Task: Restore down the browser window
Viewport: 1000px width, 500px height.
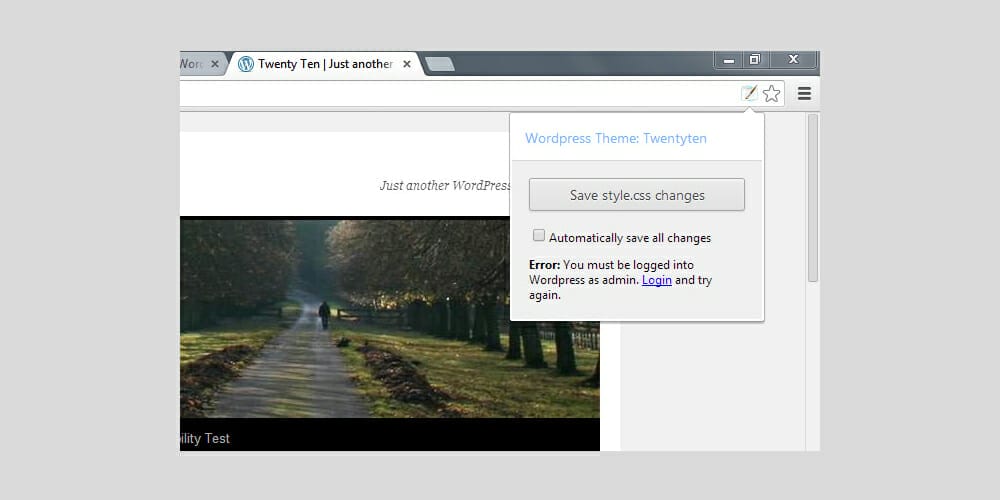Action: pyautogui.click(x=755, y=59)
